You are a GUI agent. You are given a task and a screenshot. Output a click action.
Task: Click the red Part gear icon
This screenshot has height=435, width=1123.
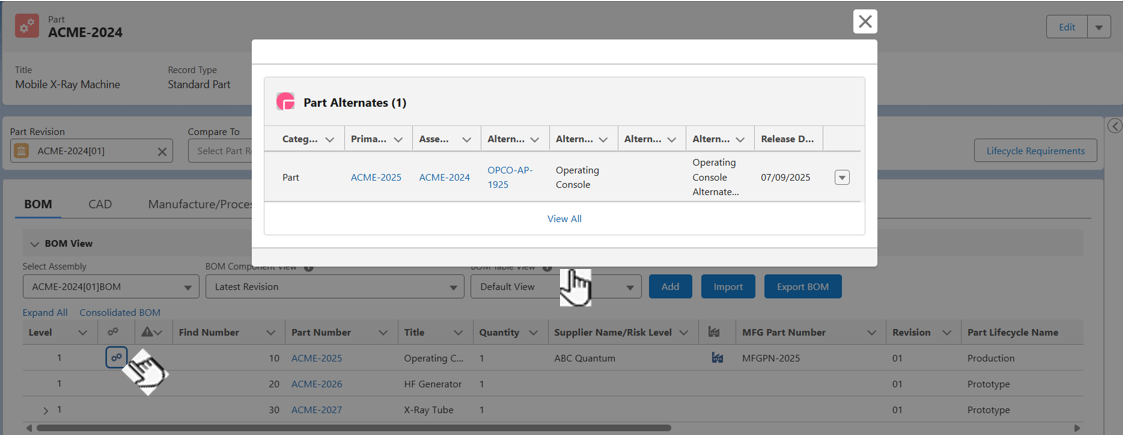coord(27,26)
